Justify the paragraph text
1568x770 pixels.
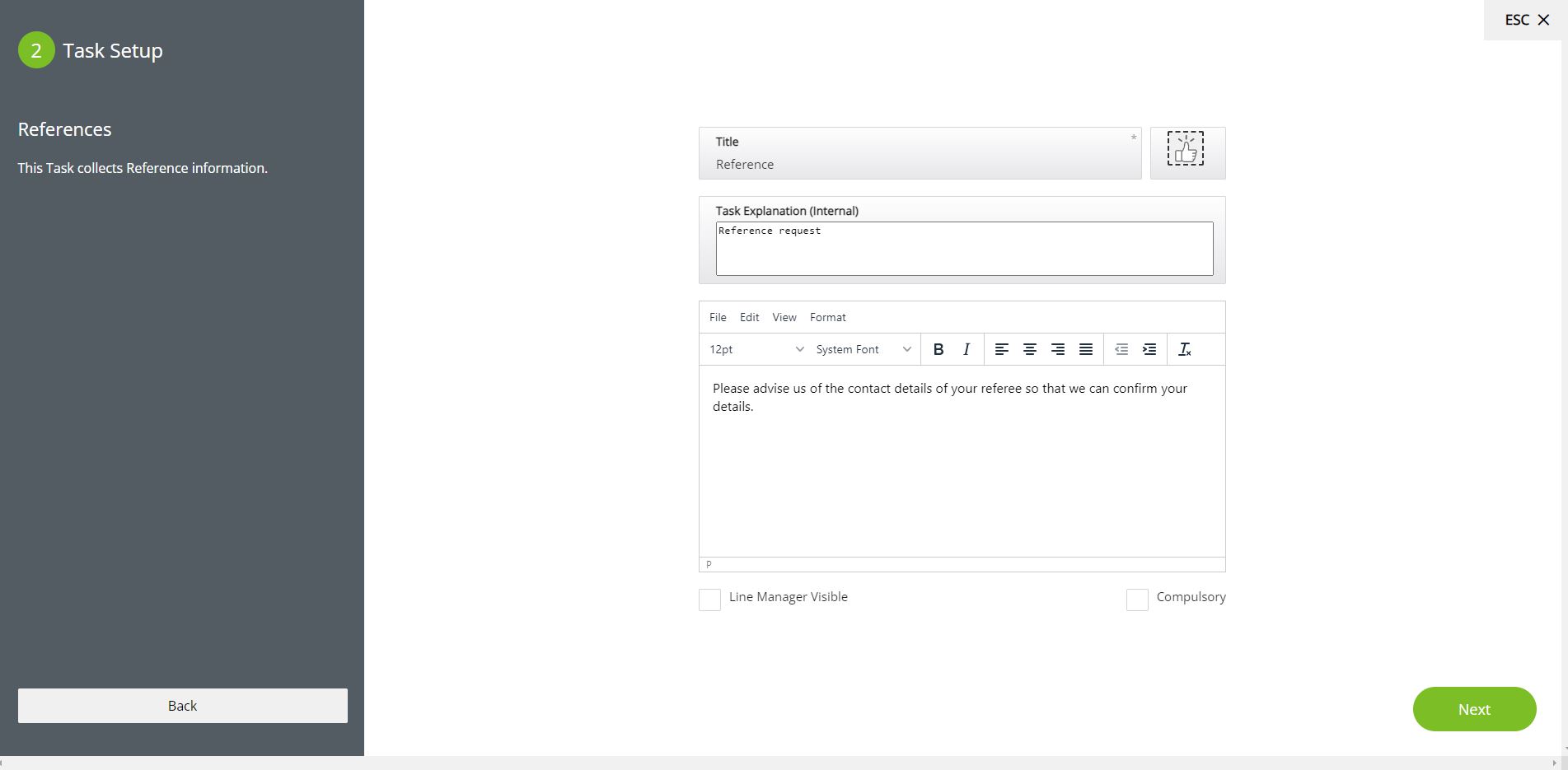click(1086, 349)
